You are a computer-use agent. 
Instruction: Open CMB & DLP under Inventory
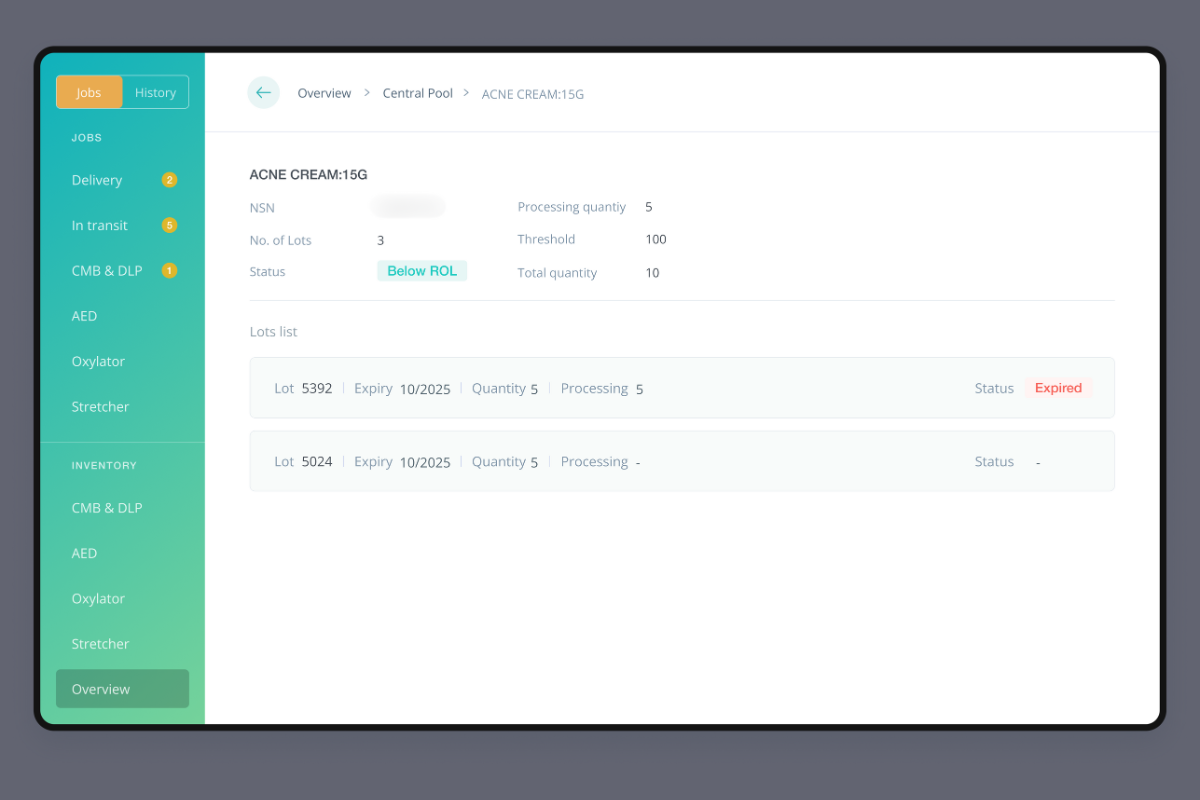click(107, 508)
